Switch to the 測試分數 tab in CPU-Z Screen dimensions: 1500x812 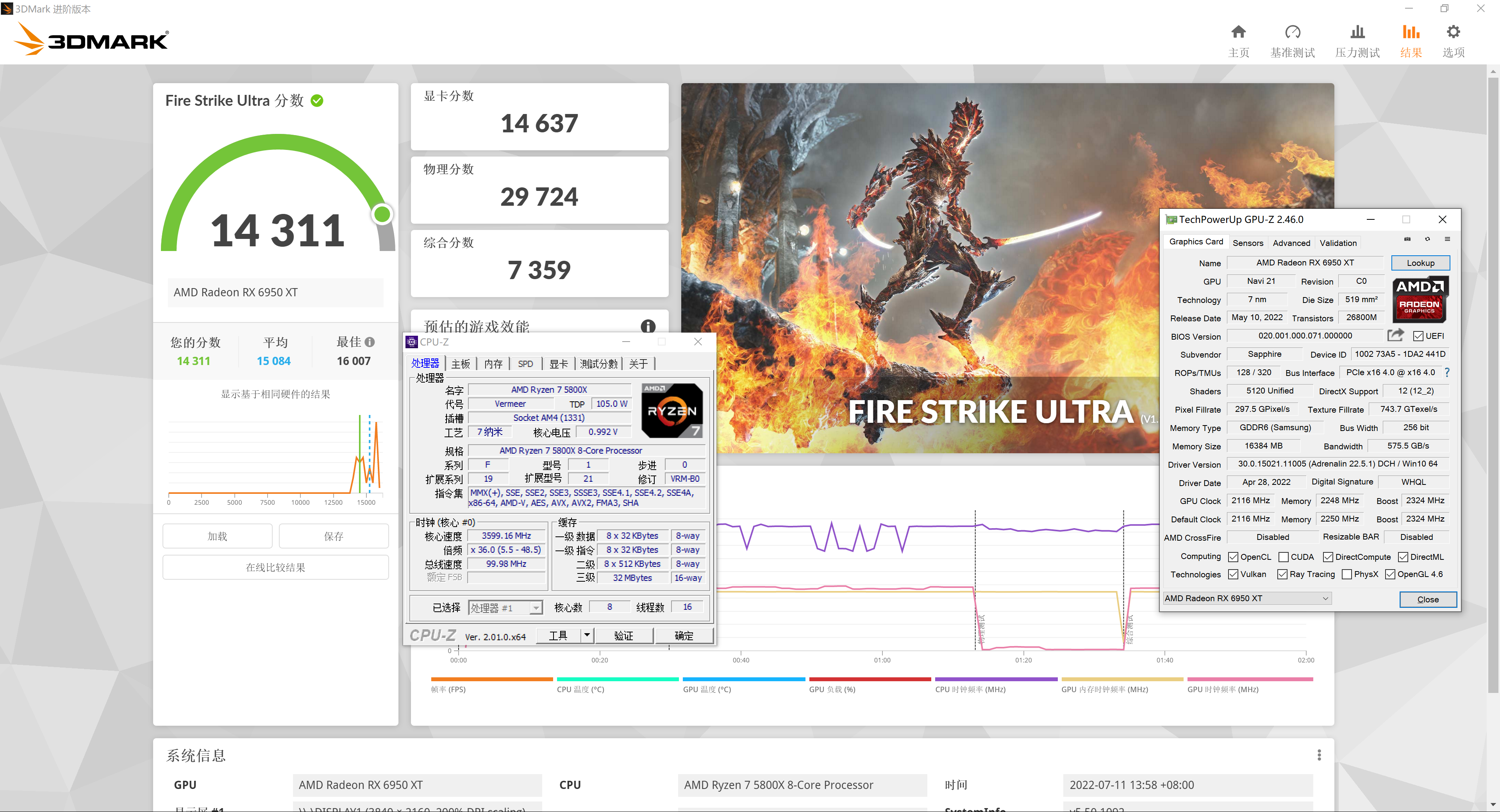pos(598,363)
